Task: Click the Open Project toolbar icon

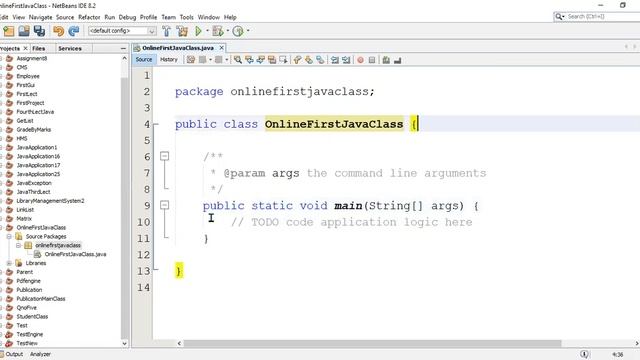Action: tap(24, 31)
